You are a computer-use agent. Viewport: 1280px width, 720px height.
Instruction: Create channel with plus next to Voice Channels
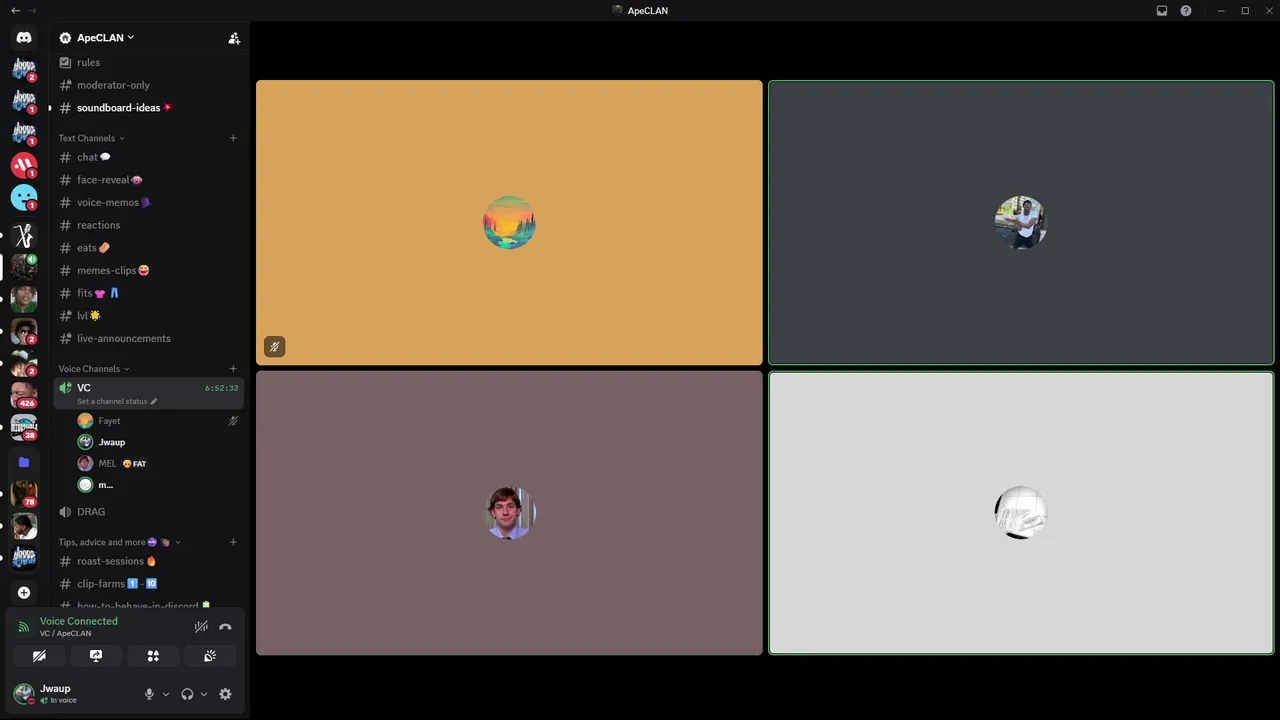[233, 369]
